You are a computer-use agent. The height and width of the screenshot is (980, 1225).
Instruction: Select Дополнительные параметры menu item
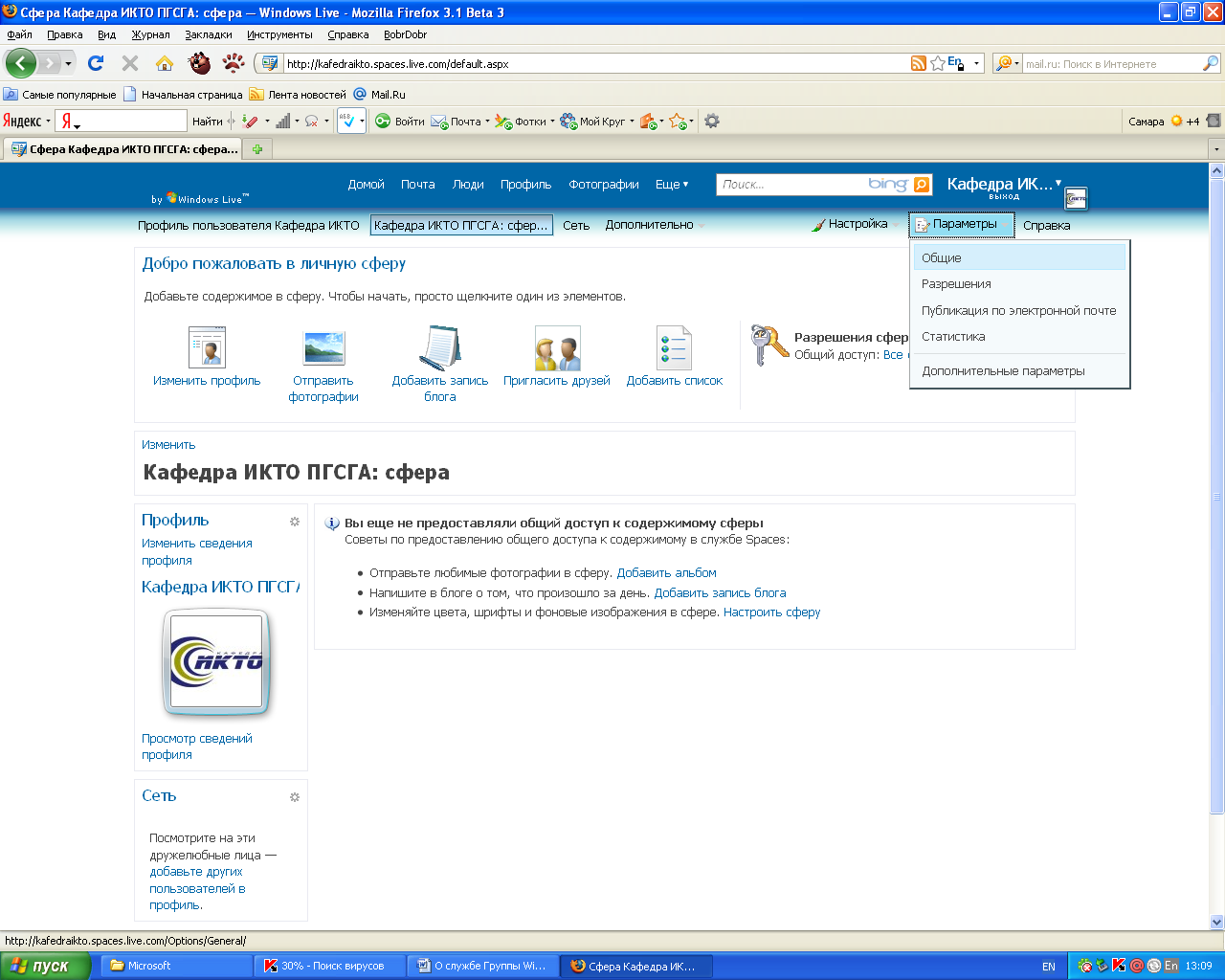1019,370
